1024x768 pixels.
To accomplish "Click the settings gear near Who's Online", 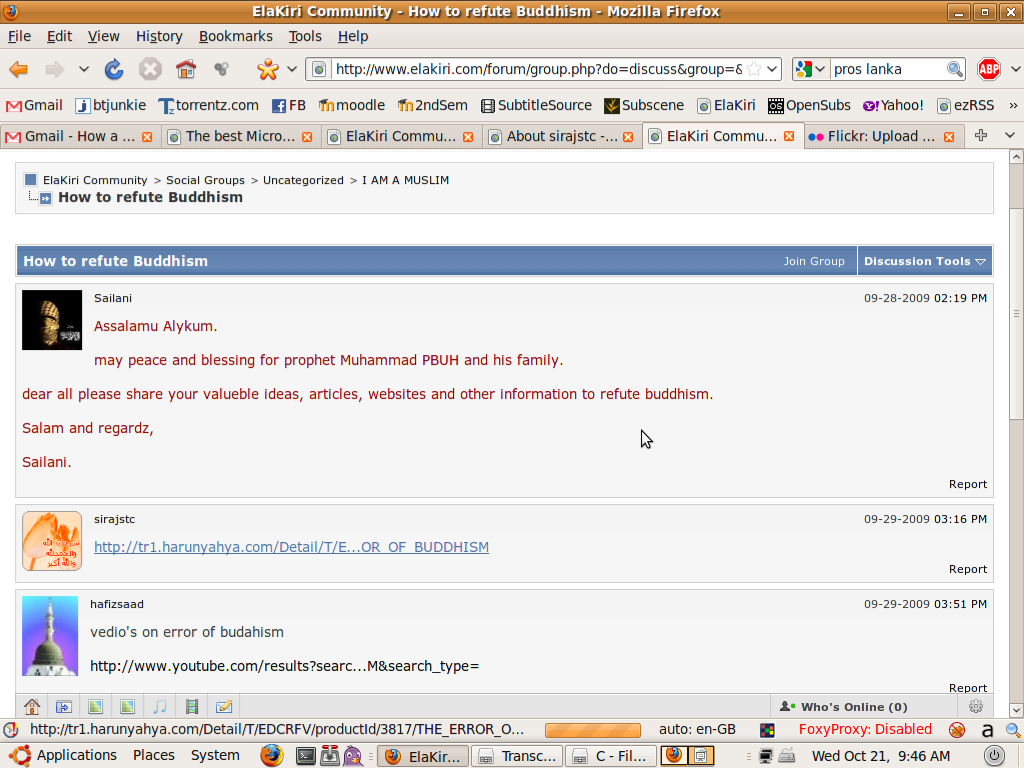I will (x=976, y=707).
